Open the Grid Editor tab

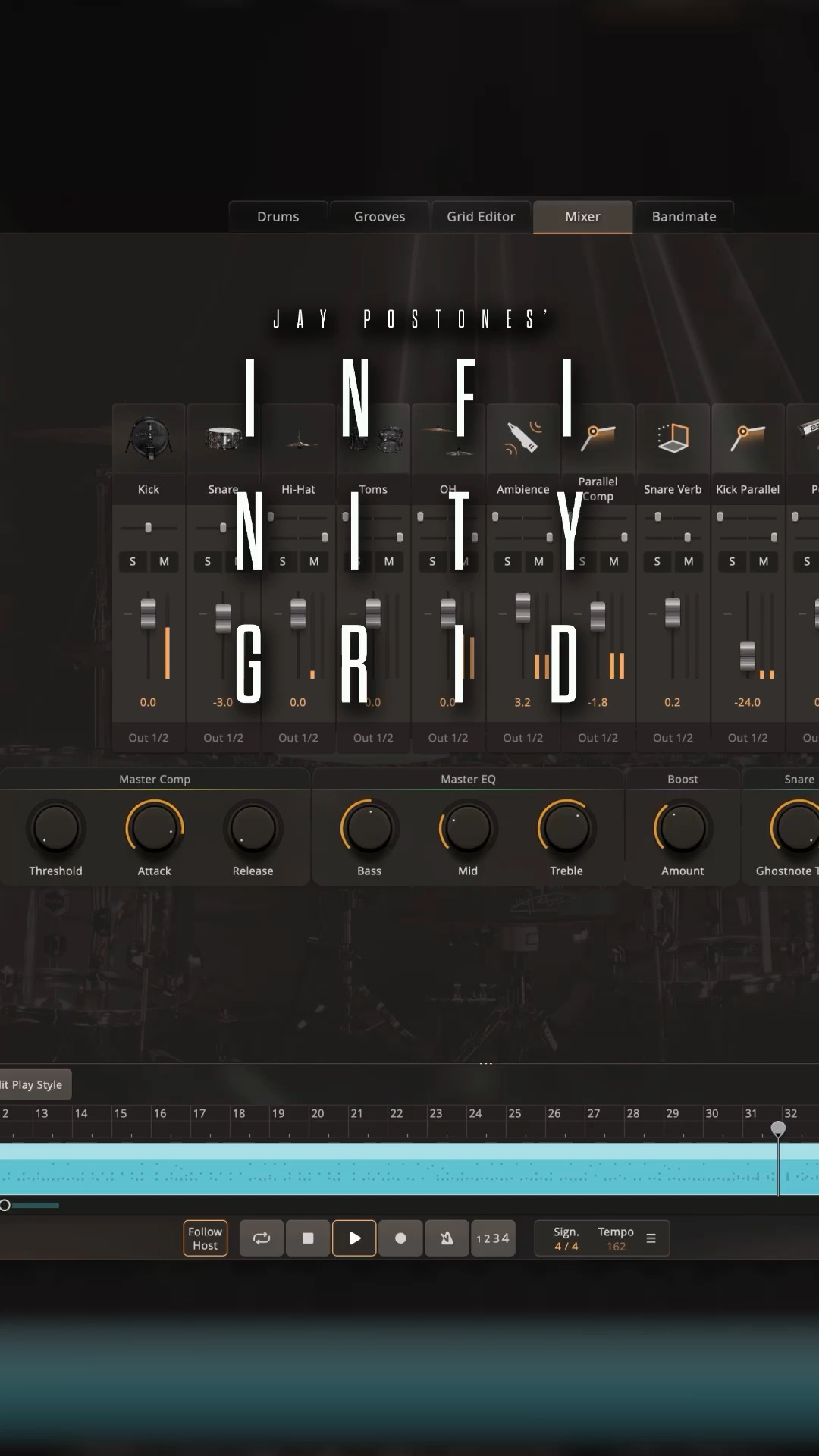coord(481,217)
